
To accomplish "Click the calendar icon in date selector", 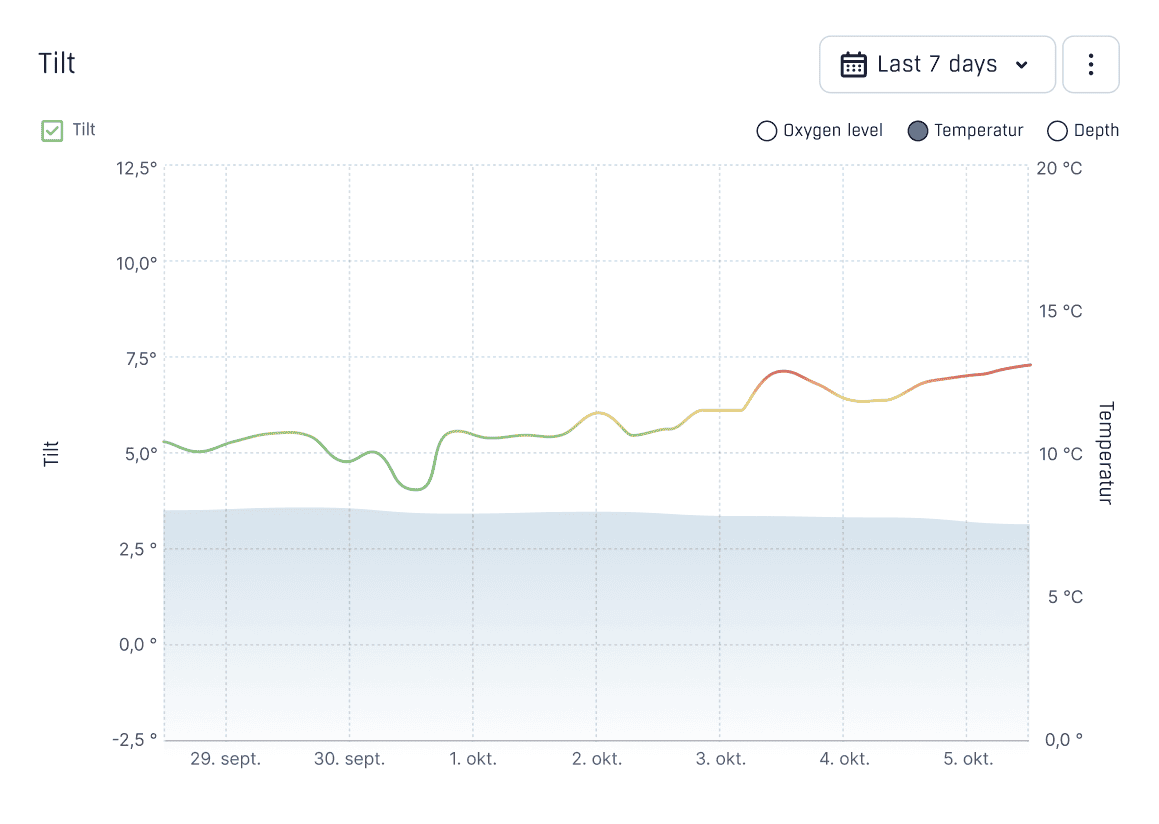I will [853, 65].
